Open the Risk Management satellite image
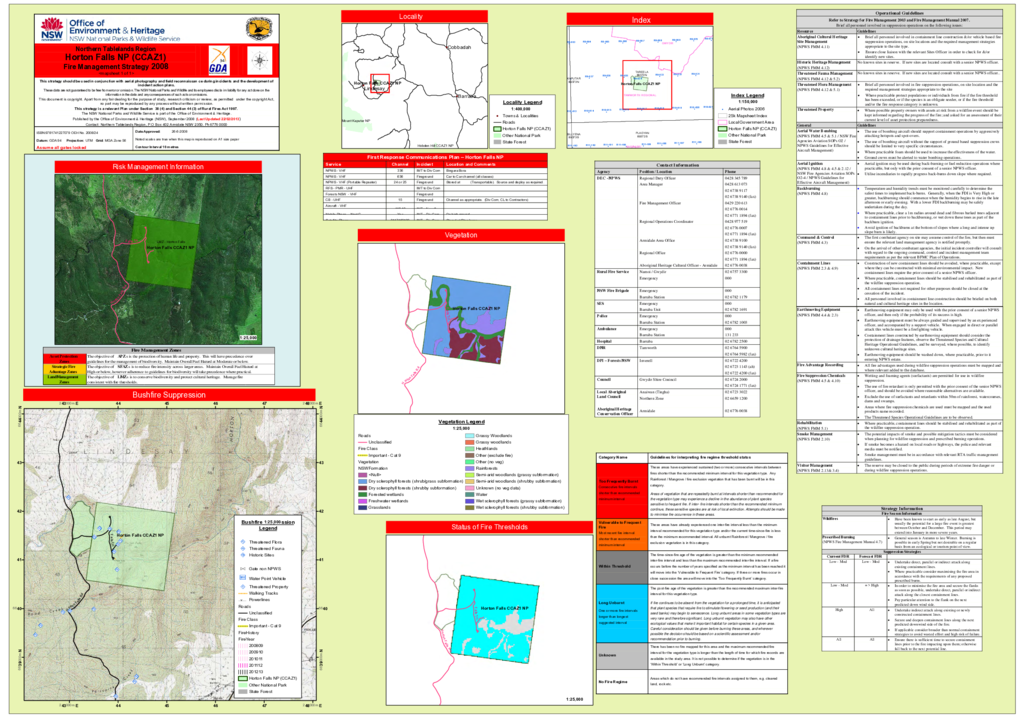This screenshot has height=723, width=1024. click(159, 259)
